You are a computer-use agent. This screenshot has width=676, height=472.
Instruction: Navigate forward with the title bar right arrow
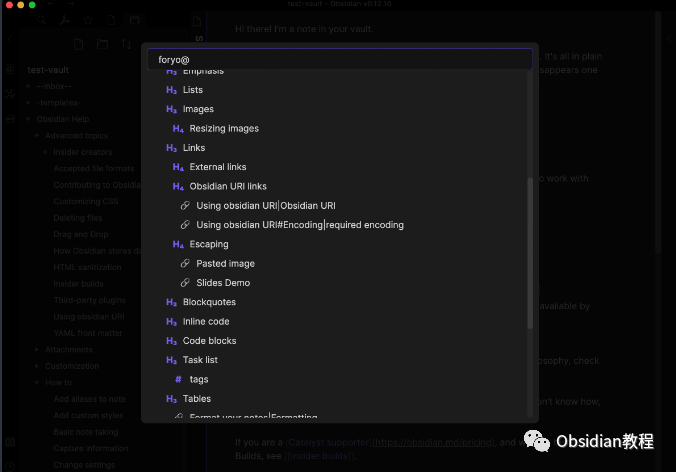tap(71, 4)
